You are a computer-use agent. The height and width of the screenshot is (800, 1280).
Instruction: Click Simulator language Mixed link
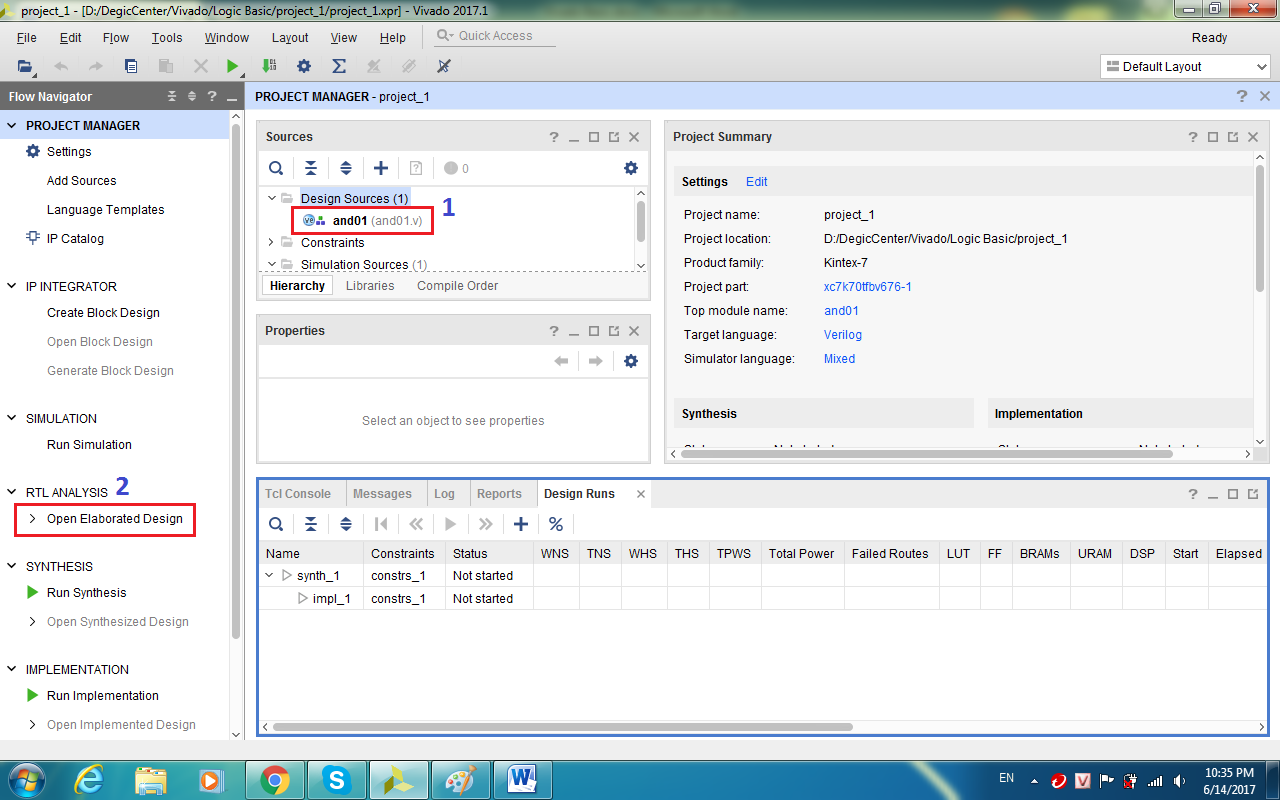tap(840, 359)
